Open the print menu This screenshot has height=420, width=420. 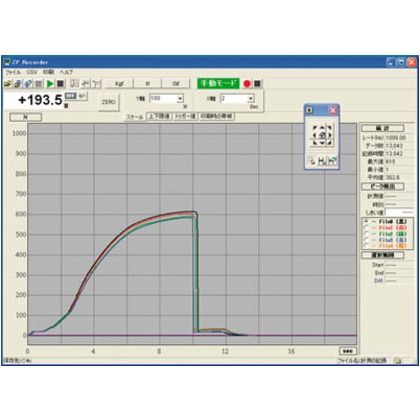coord(48,72)
